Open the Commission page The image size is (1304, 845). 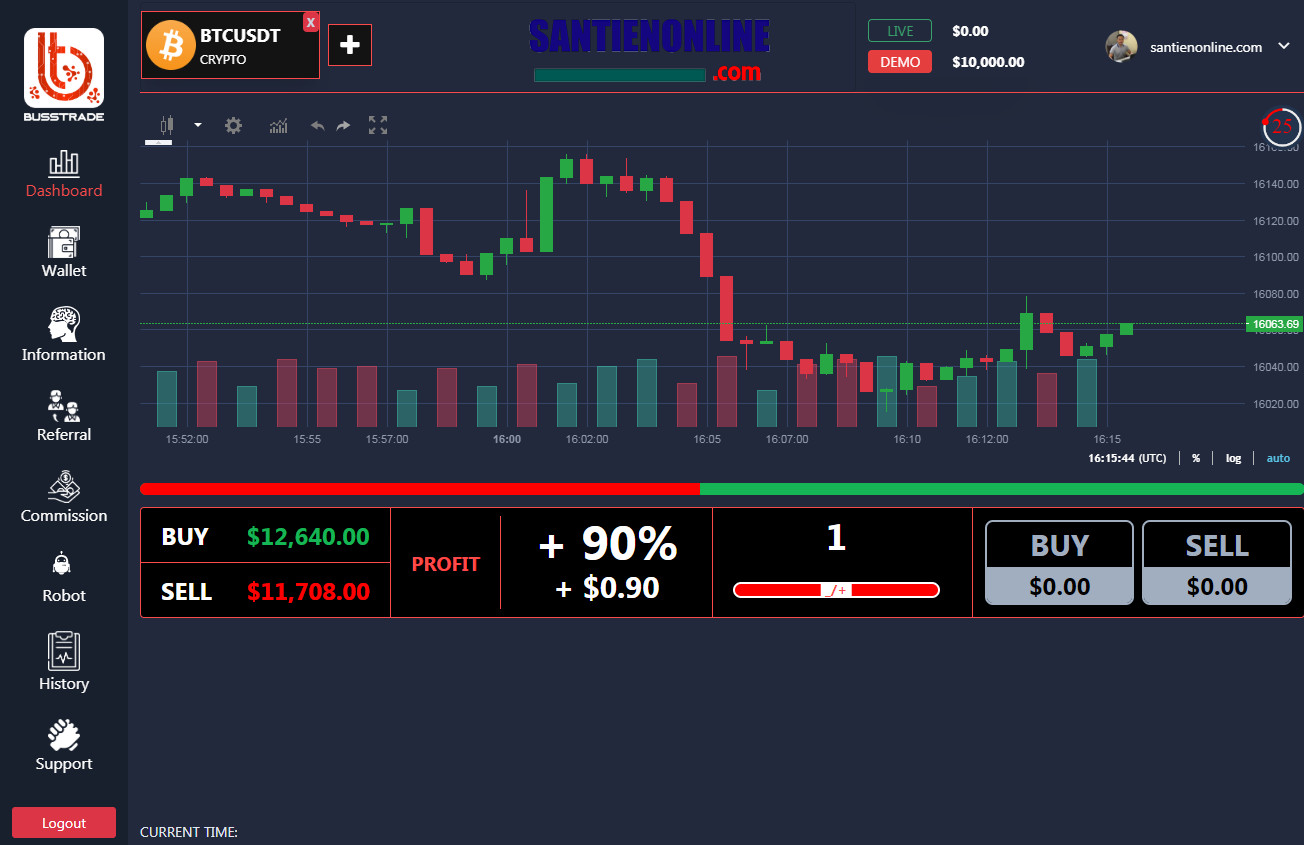[64, 497]
